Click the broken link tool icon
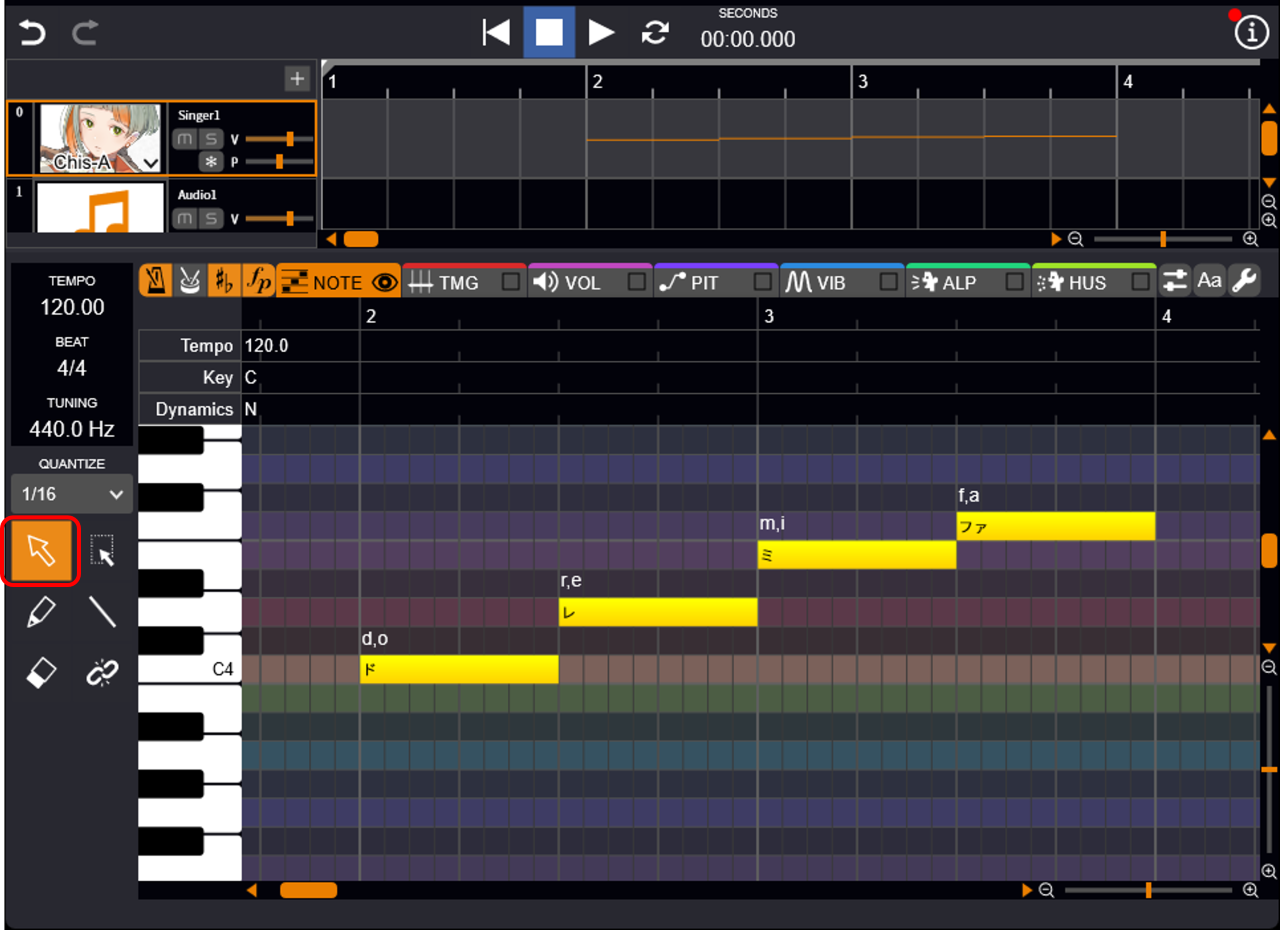 point(102,674)
